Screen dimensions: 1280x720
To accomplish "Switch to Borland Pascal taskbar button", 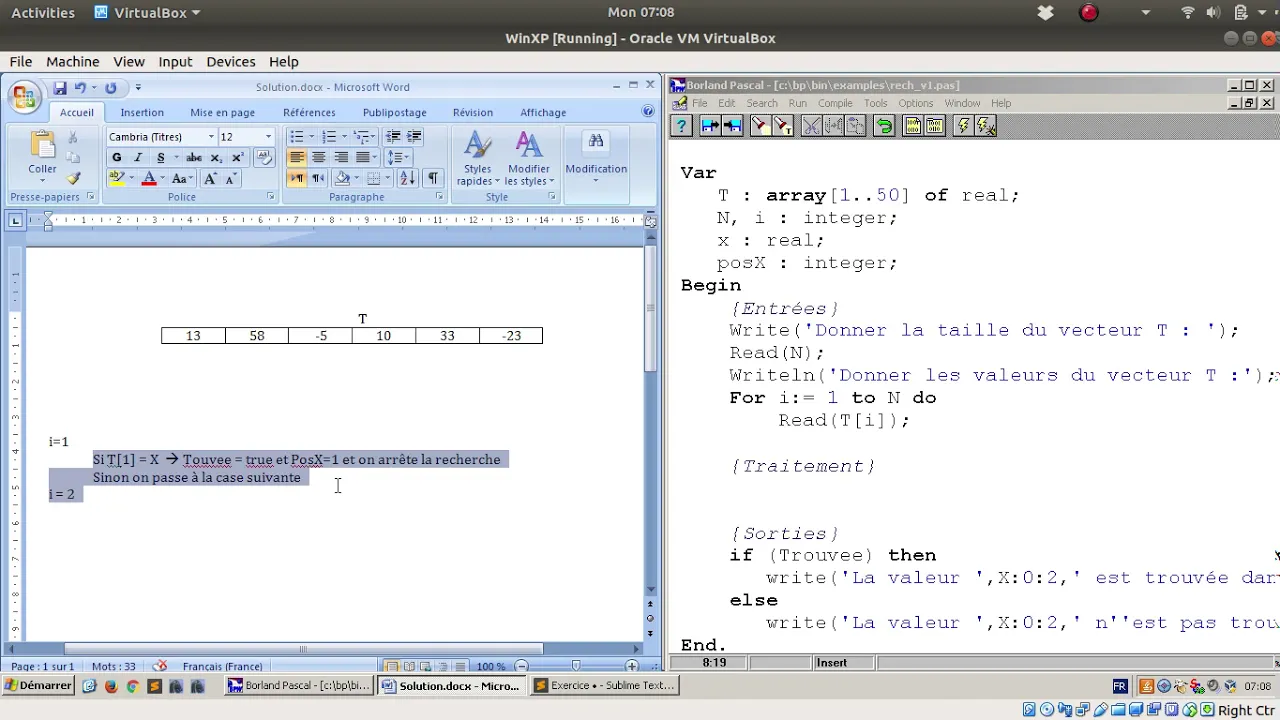I will tap(298, 686).
